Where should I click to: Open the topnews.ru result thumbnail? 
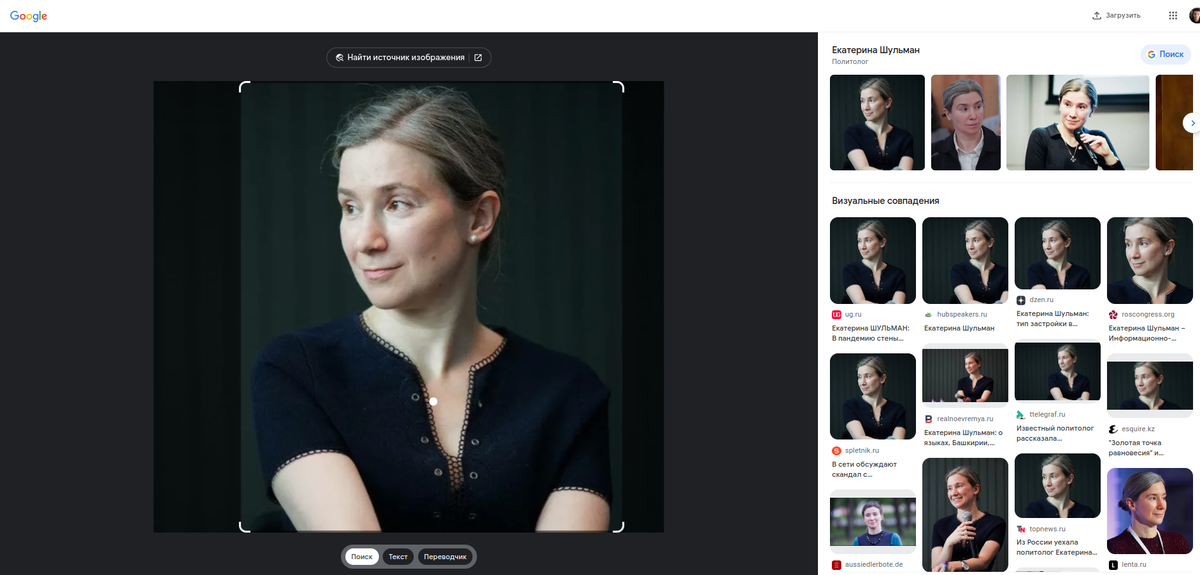[x=1057, y=485]
